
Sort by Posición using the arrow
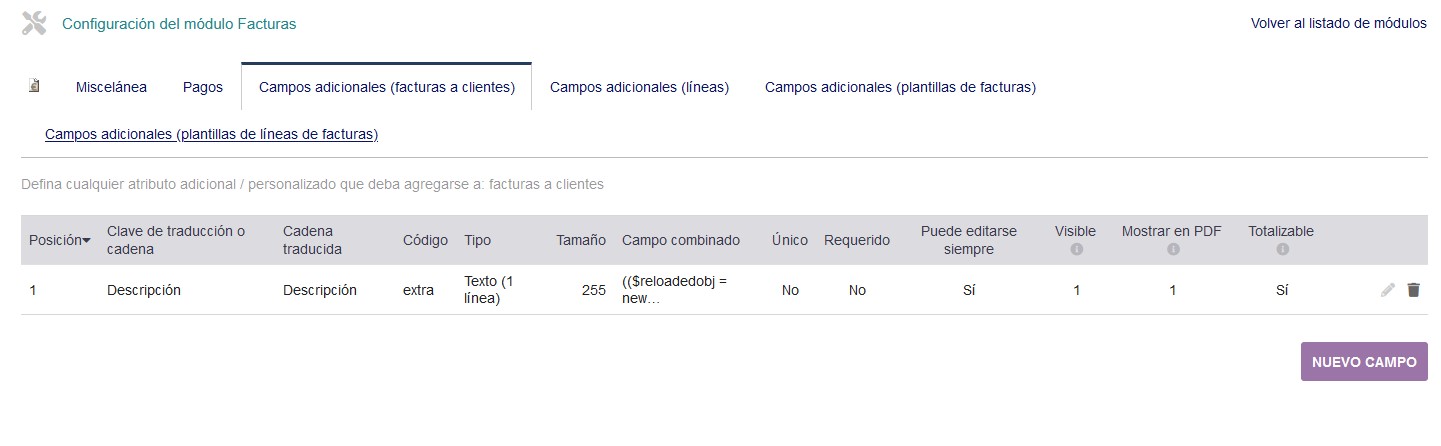86,241
